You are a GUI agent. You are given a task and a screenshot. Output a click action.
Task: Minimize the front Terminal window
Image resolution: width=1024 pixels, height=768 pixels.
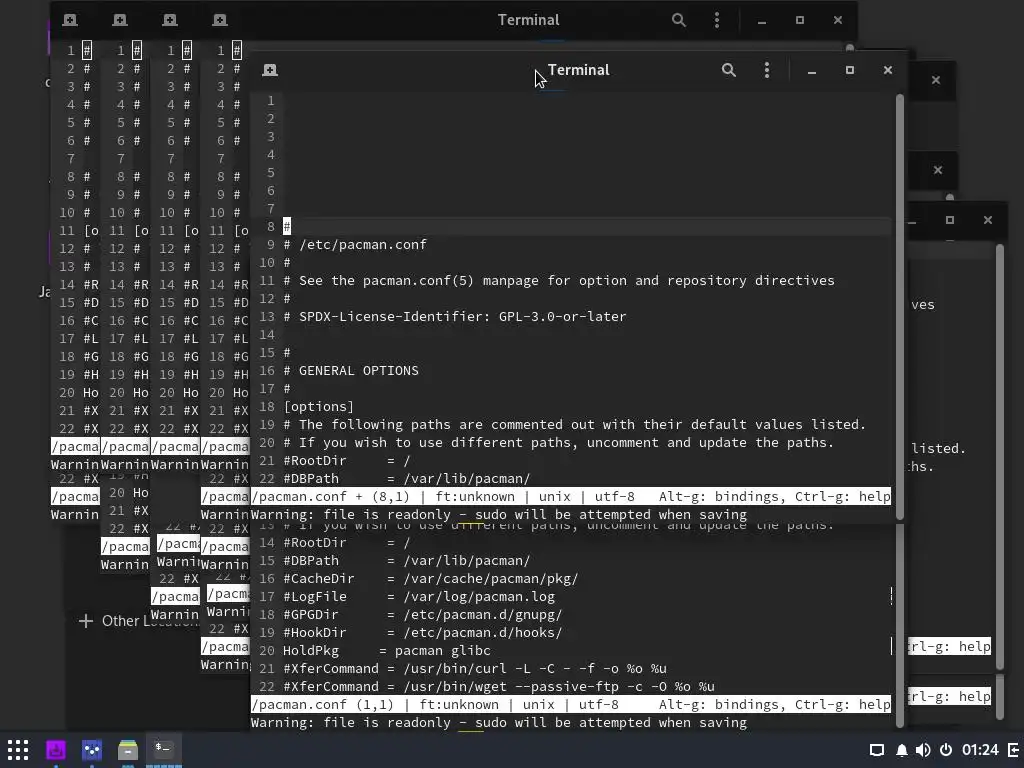pyautogui.click(x=812, y=71)
